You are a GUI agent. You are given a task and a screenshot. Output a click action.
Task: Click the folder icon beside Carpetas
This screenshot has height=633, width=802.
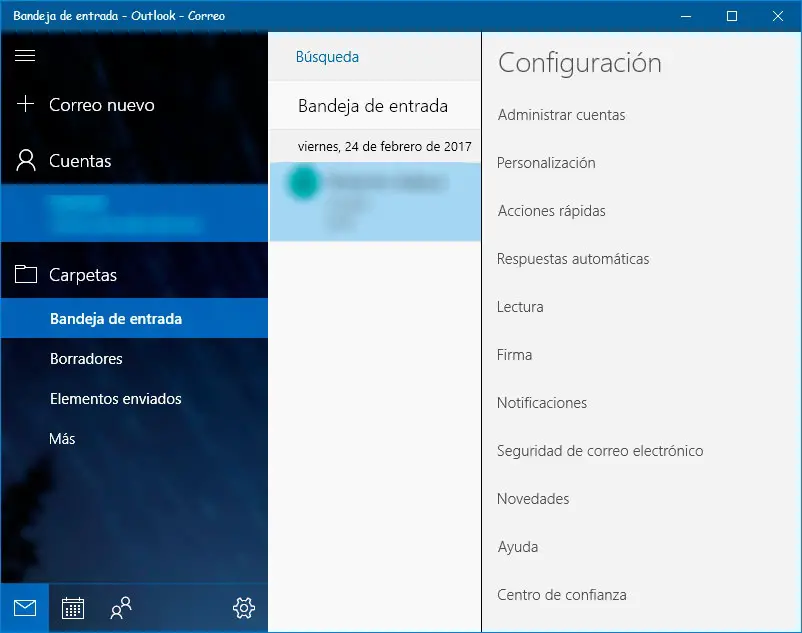point(26,275)
